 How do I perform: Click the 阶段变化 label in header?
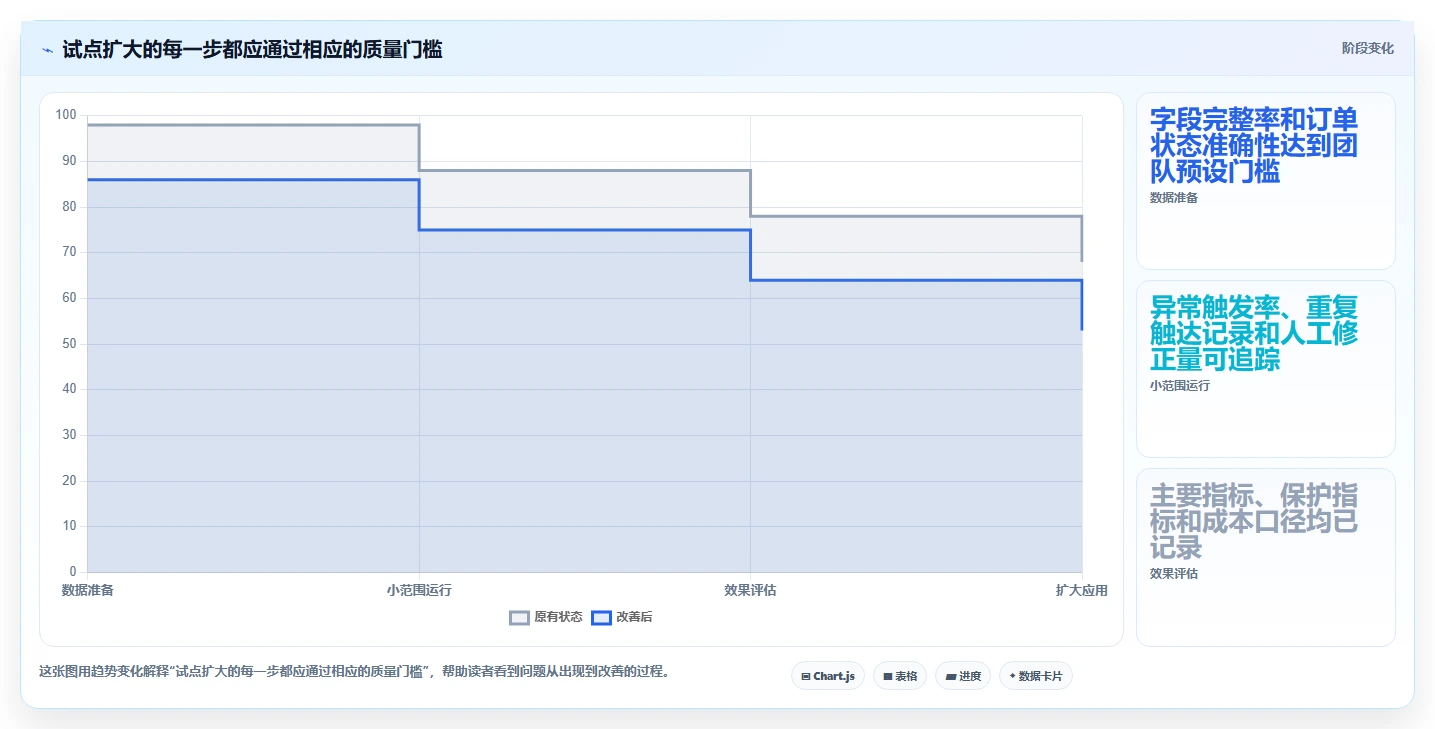[1367, 48]
